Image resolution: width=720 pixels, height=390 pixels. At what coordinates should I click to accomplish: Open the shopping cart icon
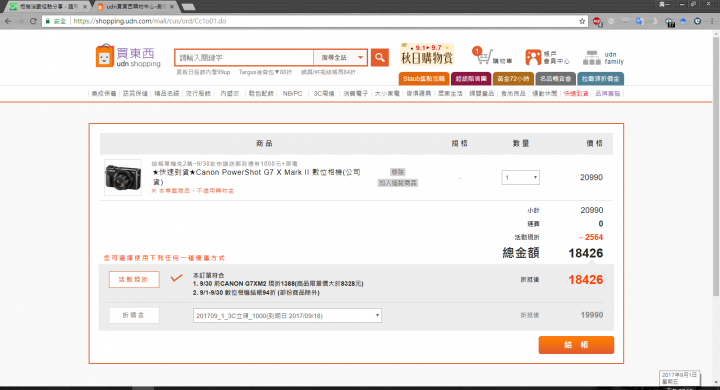(x=483, y=57)
